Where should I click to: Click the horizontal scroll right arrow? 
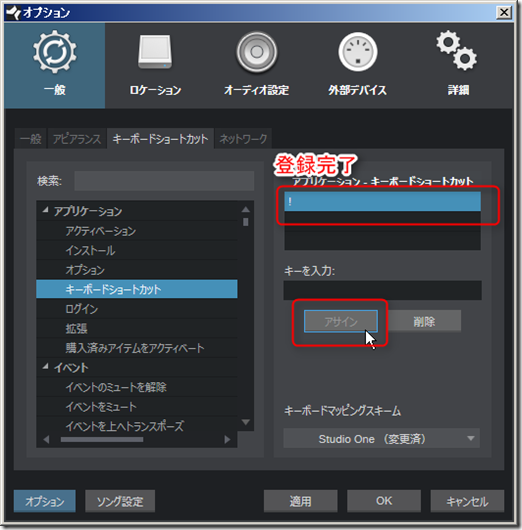tap(227, 439)
